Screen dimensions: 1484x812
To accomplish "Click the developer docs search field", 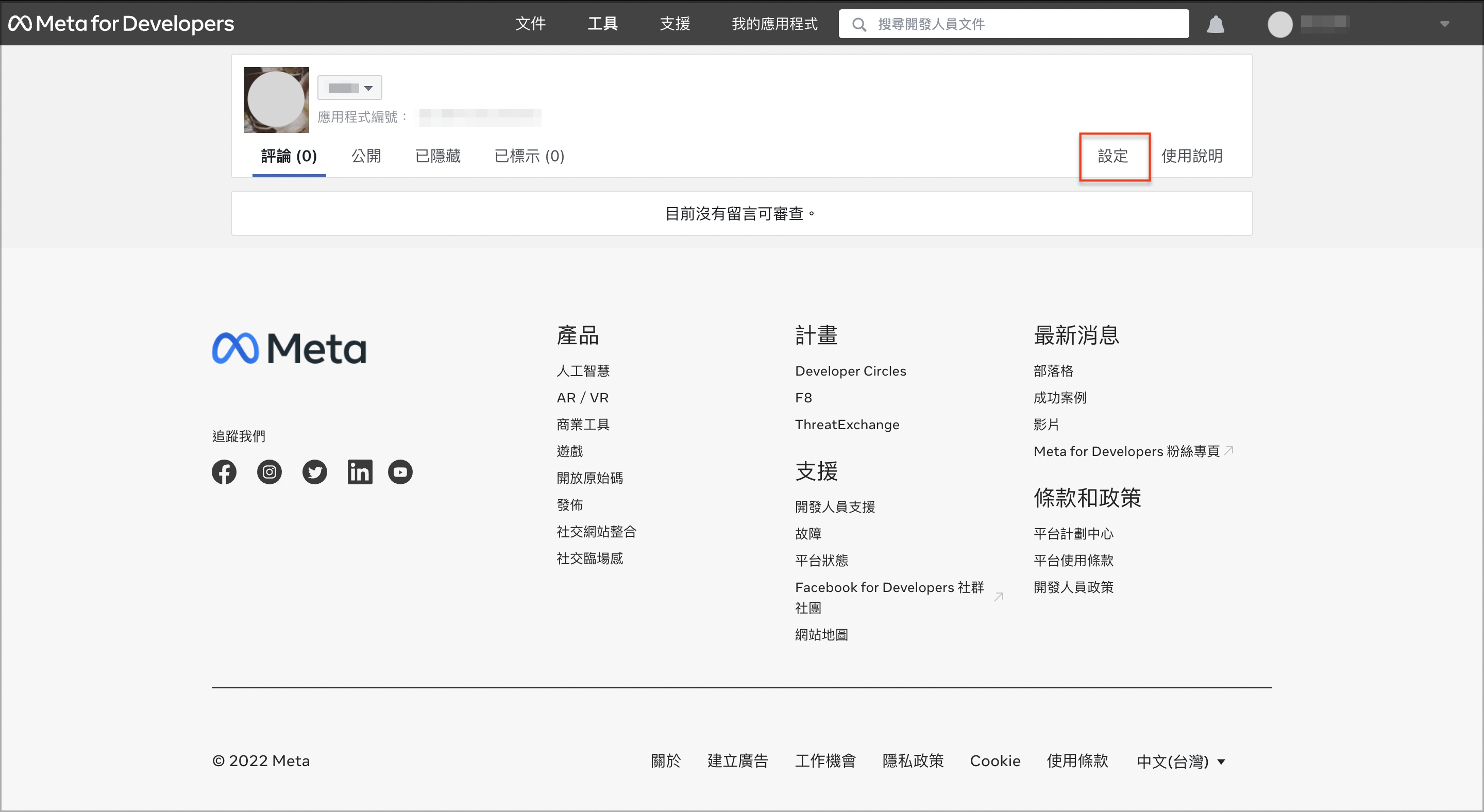I will (1014, 24).
